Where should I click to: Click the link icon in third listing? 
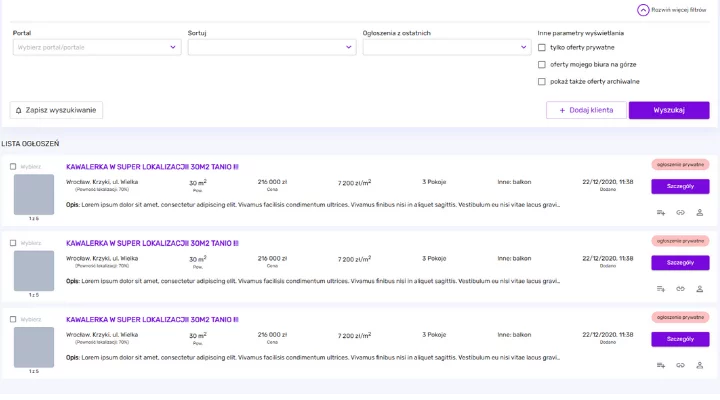click(x=680, y=365)
